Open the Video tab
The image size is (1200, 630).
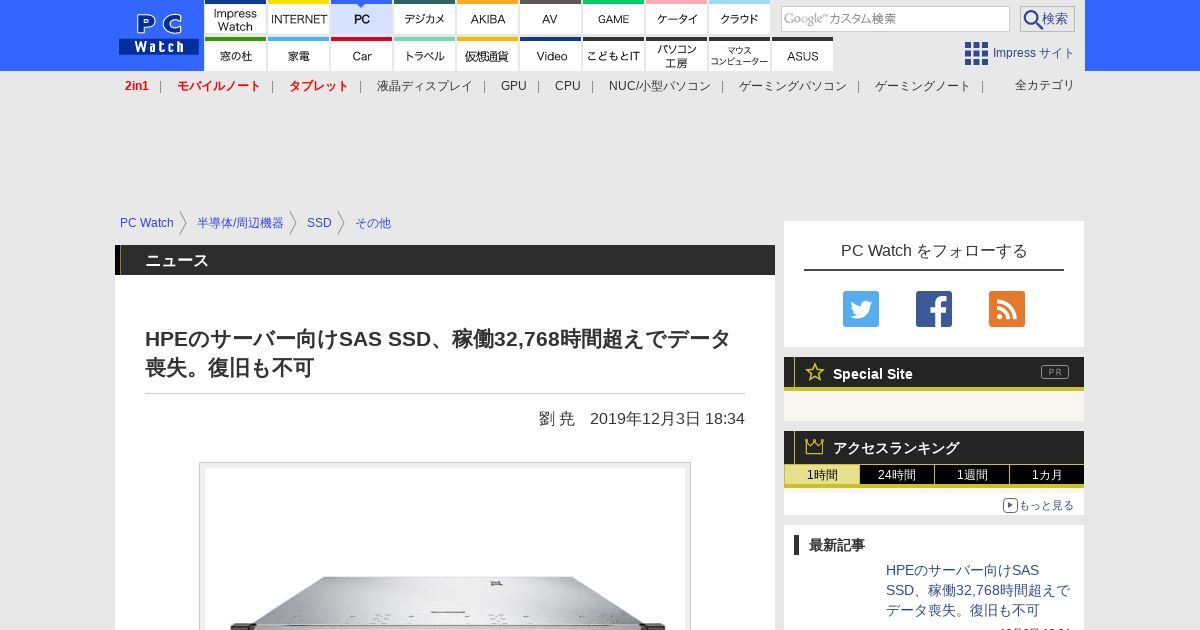[550, 54]
